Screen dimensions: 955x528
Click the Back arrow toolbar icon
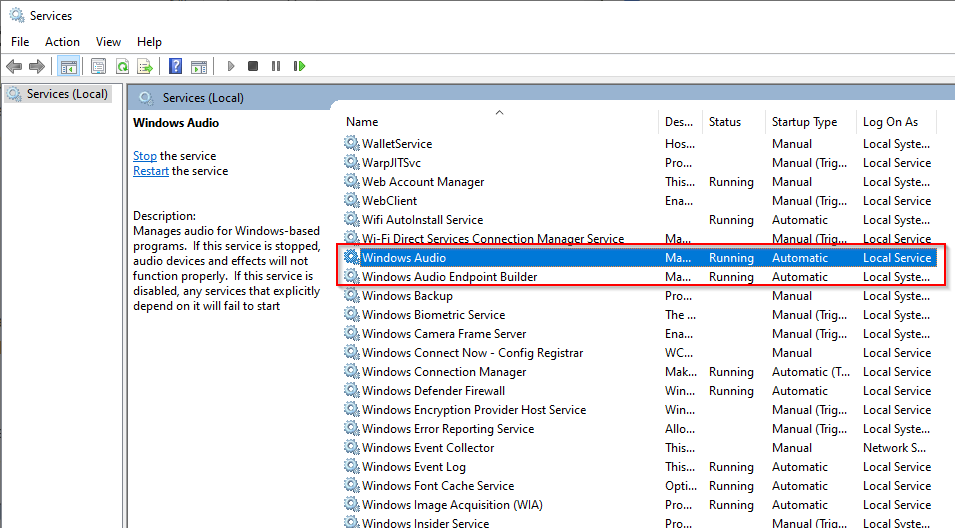pyautogui.click(x=14, y=66)
